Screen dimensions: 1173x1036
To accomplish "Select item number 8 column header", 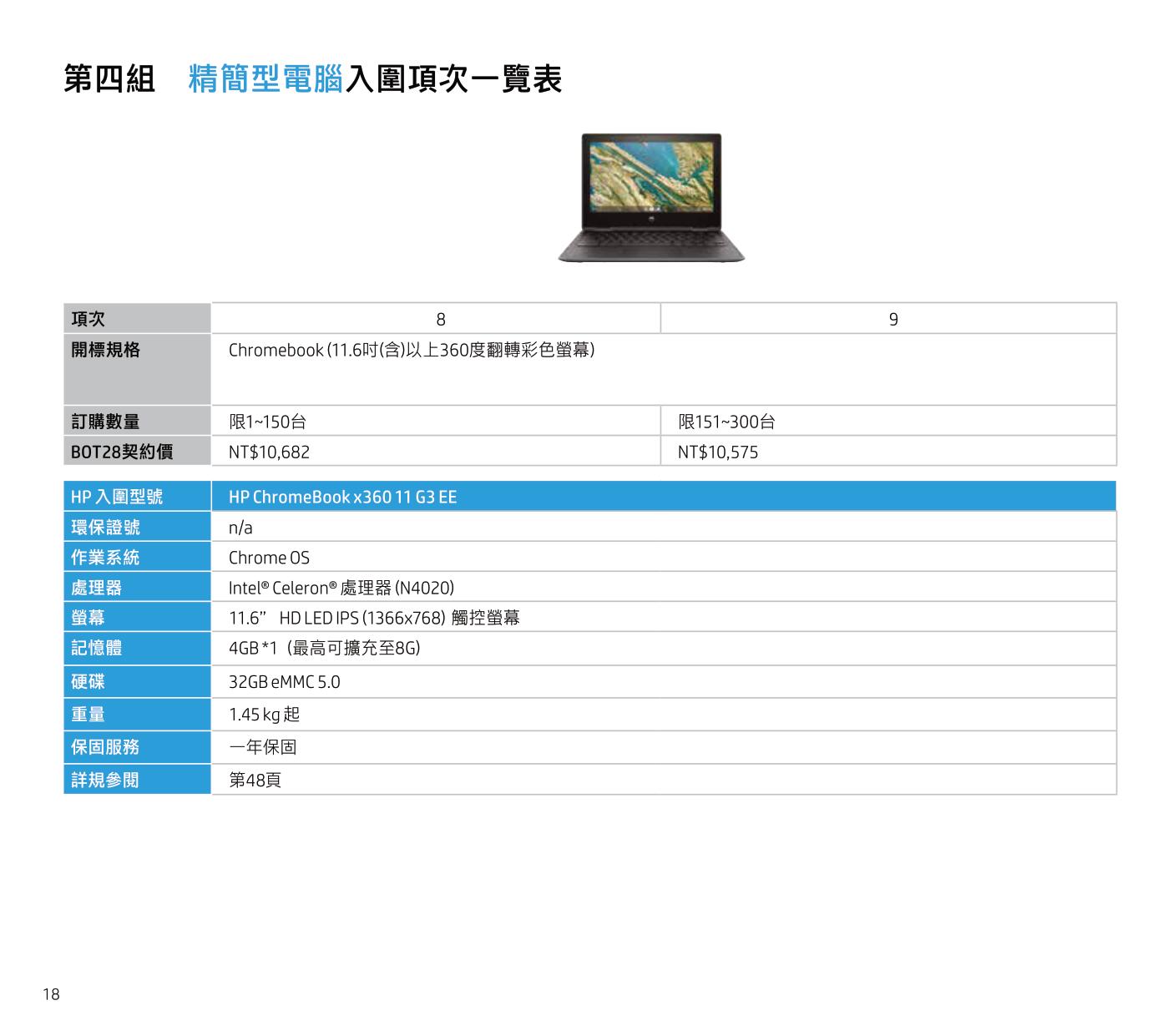I will point(441,319).
